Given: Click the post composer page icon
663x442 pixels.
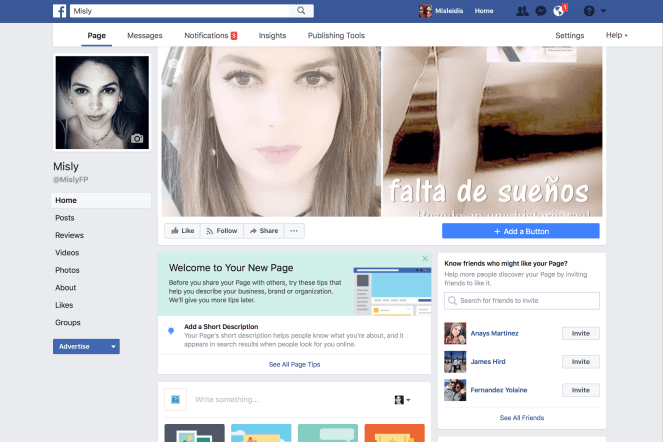Looking at the screenshot, I should 175,399.
